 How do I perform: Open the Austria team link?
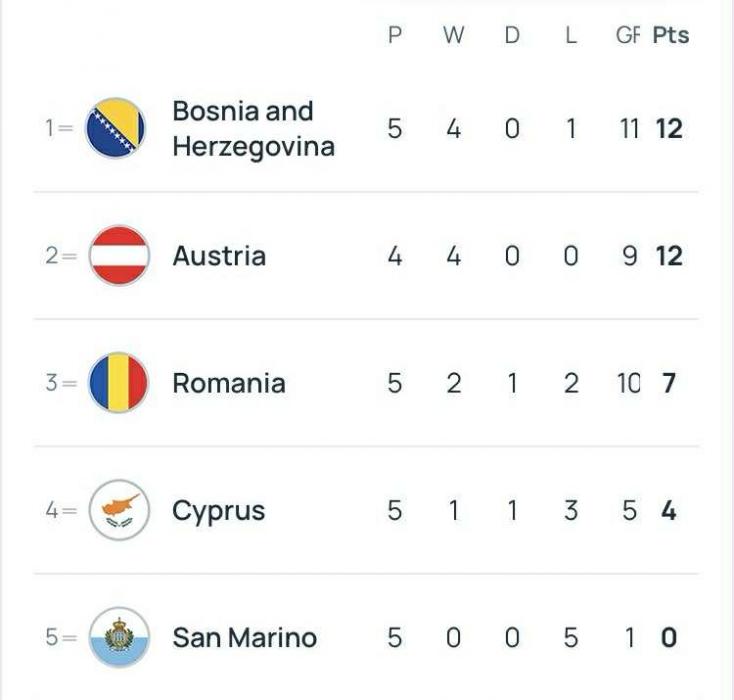tap(219, 256)
